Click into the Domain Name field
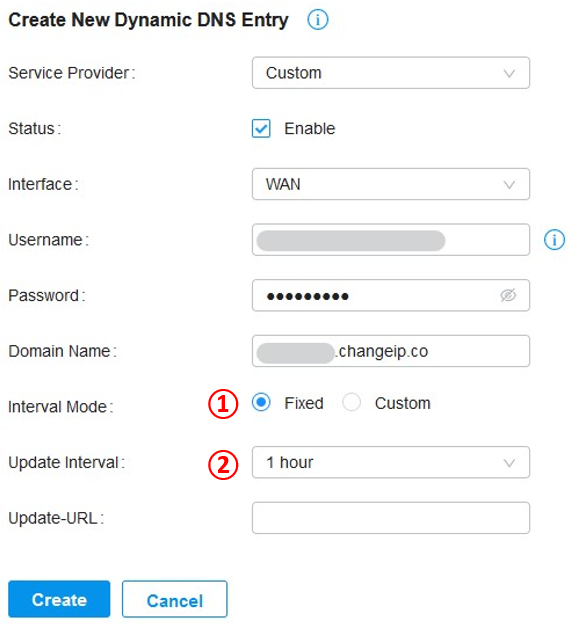This screenshot has height=625, width=570. 391,351
